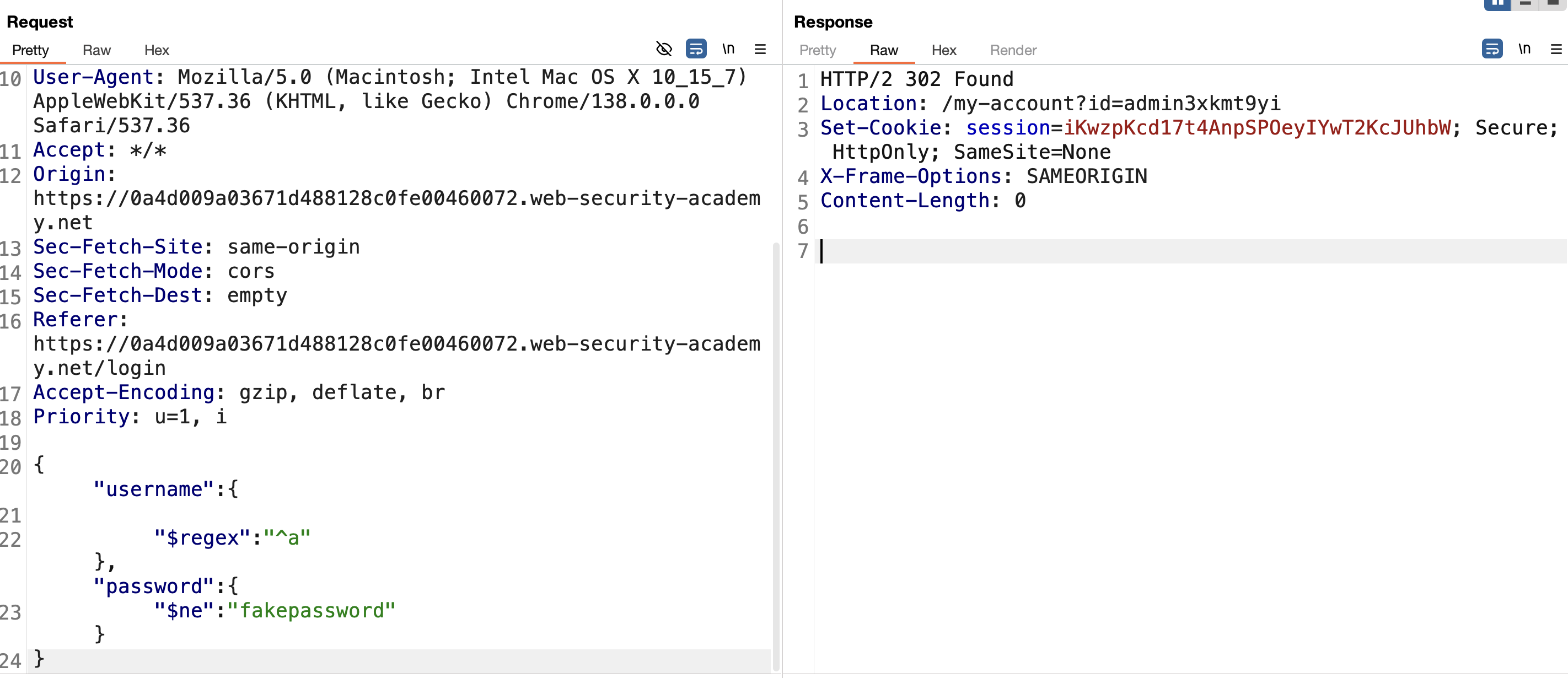
Task: Click the "$ne" JSON key
Action: [185, 610]
